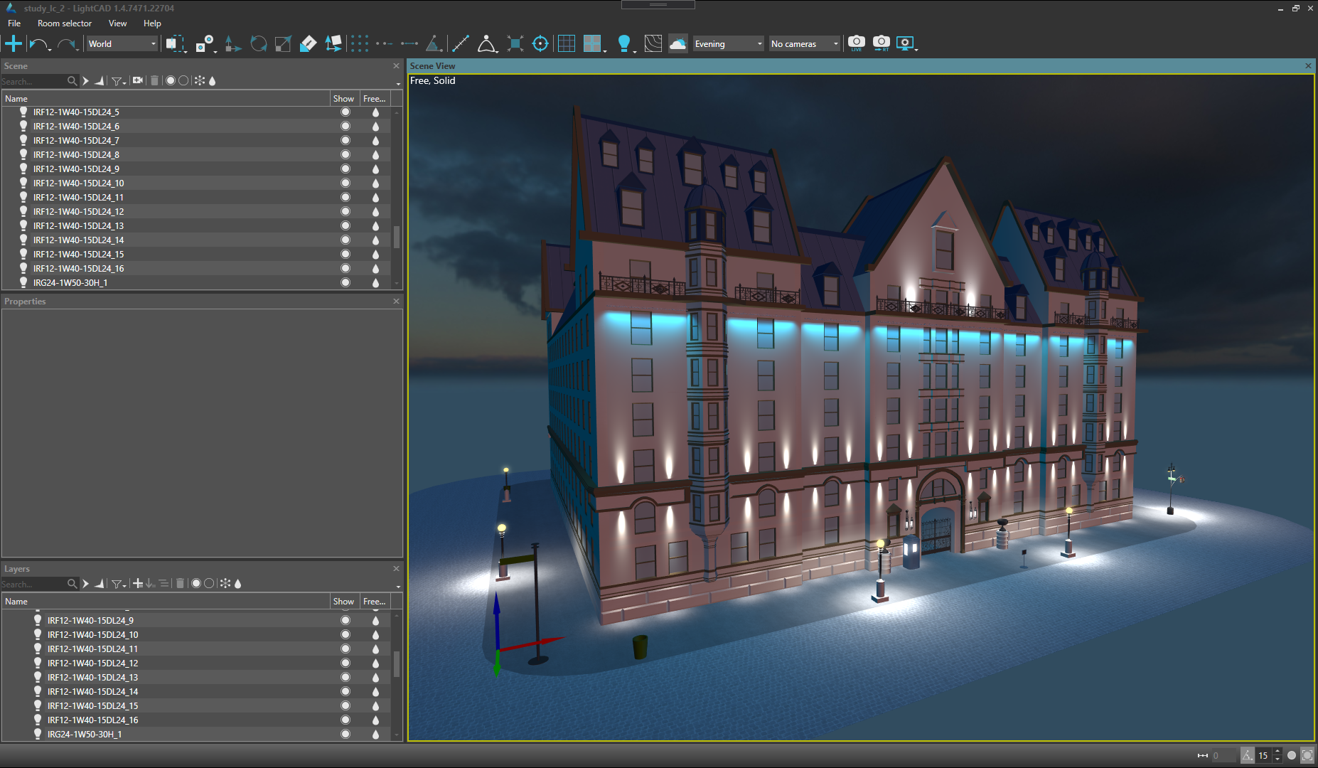The width and height of the screenshot is (1318, 768).
Task: Open the World coordinate system dropdown
Action: pyautogui.click(x=121, y=44)
